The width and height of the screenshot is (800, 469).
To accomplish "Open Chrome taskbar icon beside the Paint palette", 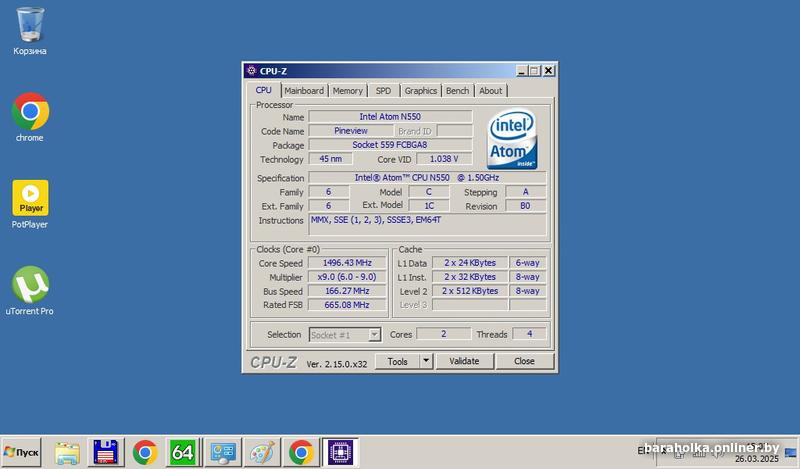I will (301, 452).
